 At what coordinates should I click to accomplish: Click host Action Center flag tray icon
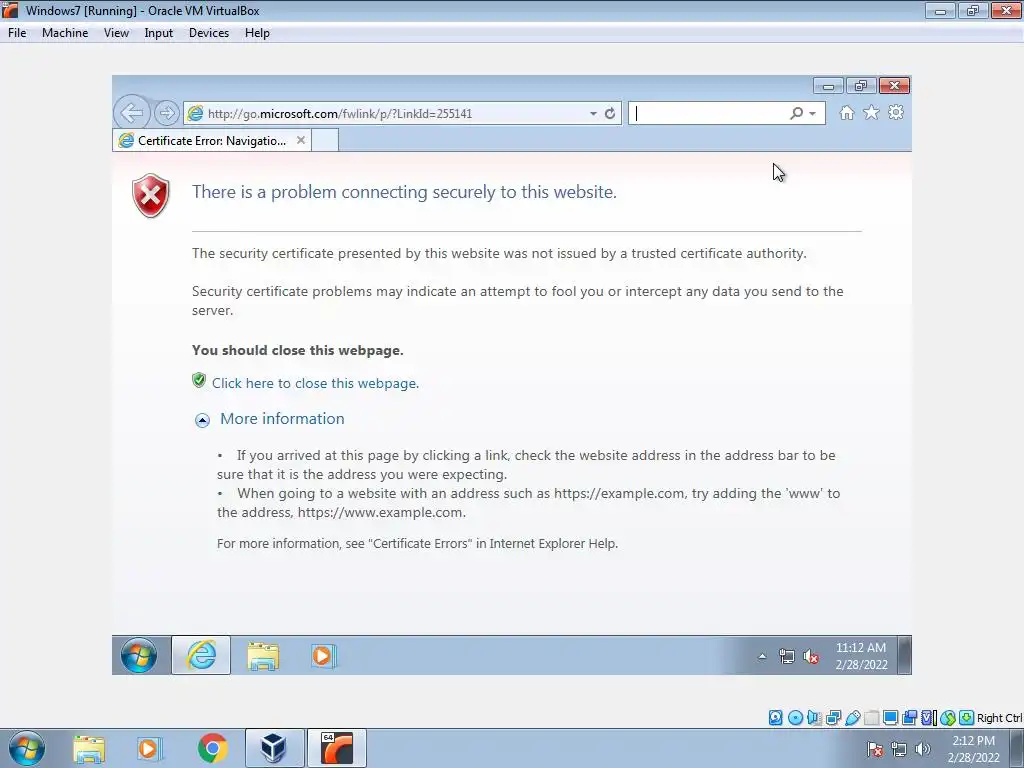tap(875, 749)
